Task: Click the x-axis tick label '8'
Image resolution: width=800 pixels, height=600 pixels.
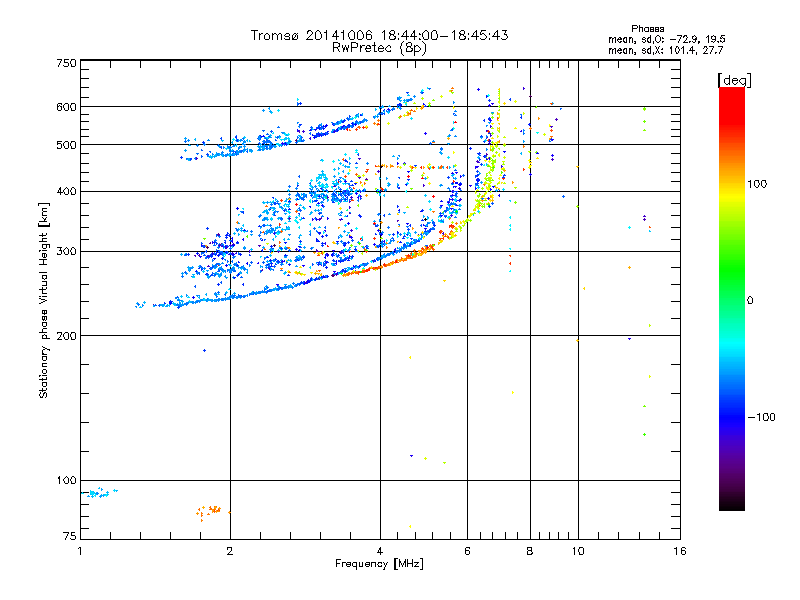Action: tap(530, 551)
